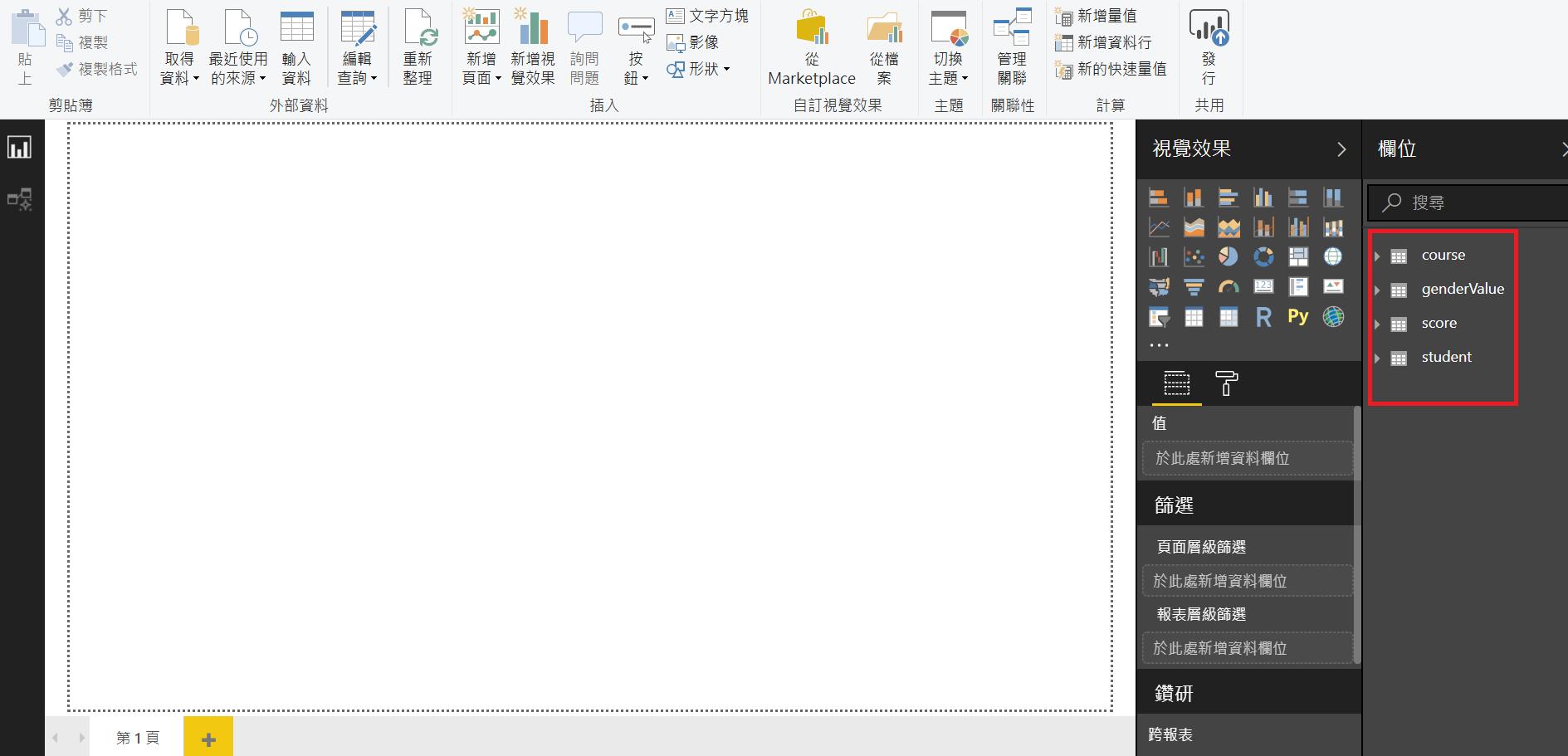
Task: Select the KPI visual
Action: [1333, 287]
